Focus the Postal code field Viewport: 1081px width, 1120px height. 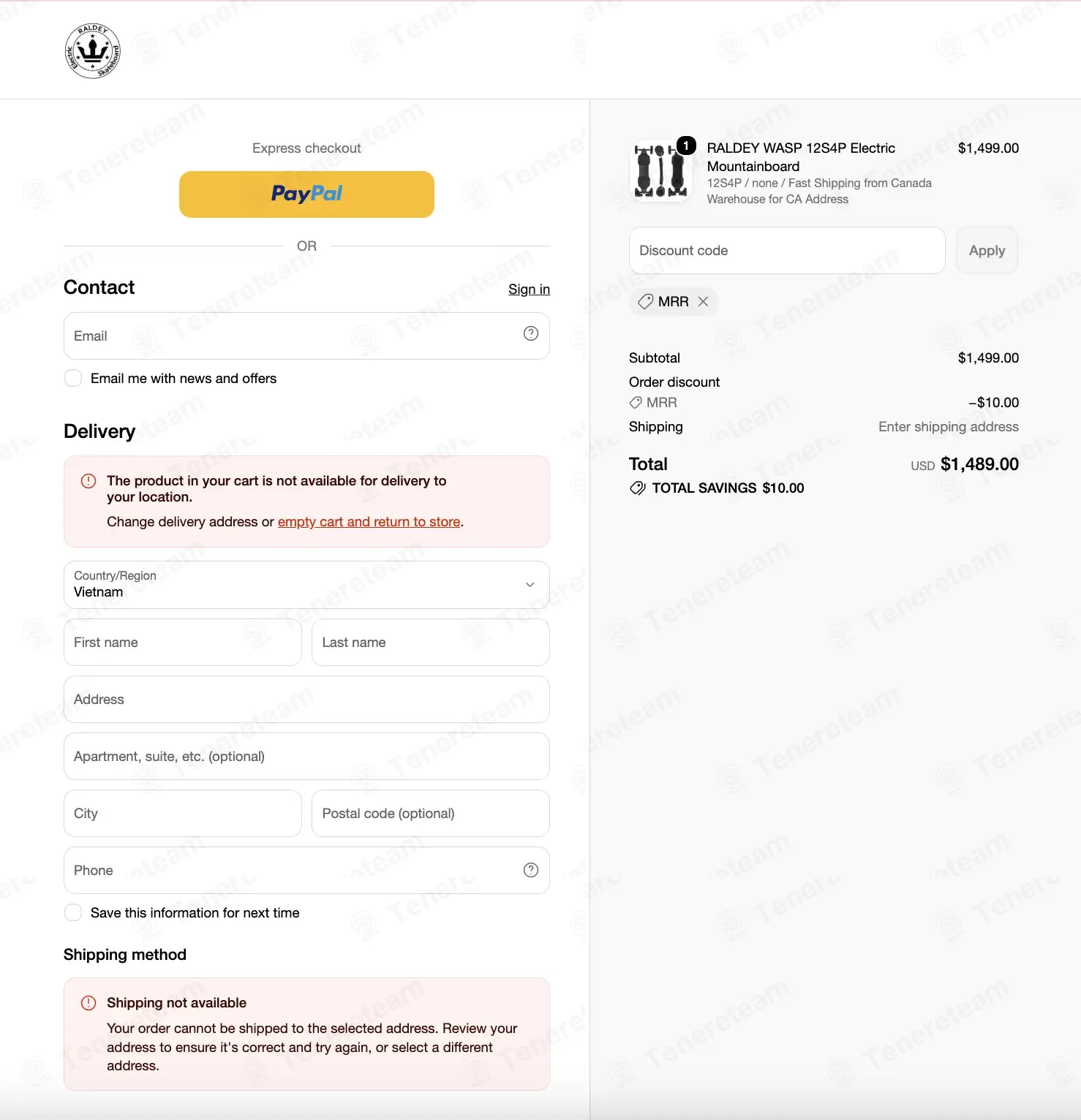[431, 814]
